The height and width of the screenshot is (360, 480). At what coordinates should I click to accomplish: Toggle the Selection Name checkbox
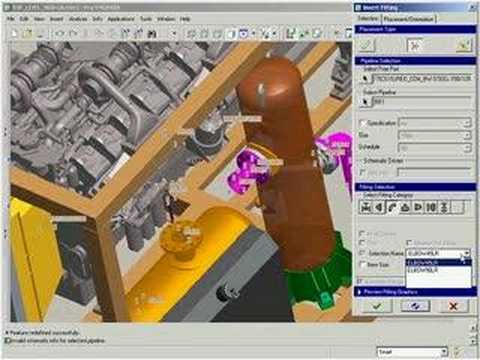tap(362, 253)
